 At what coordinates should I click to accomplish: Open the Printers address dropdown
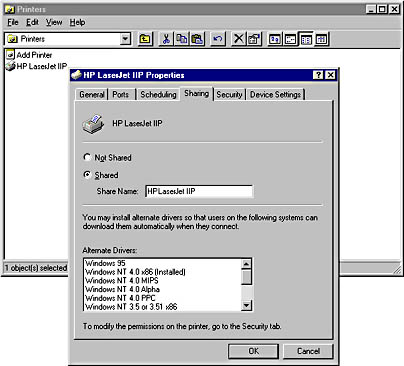(x=125, y=39)
